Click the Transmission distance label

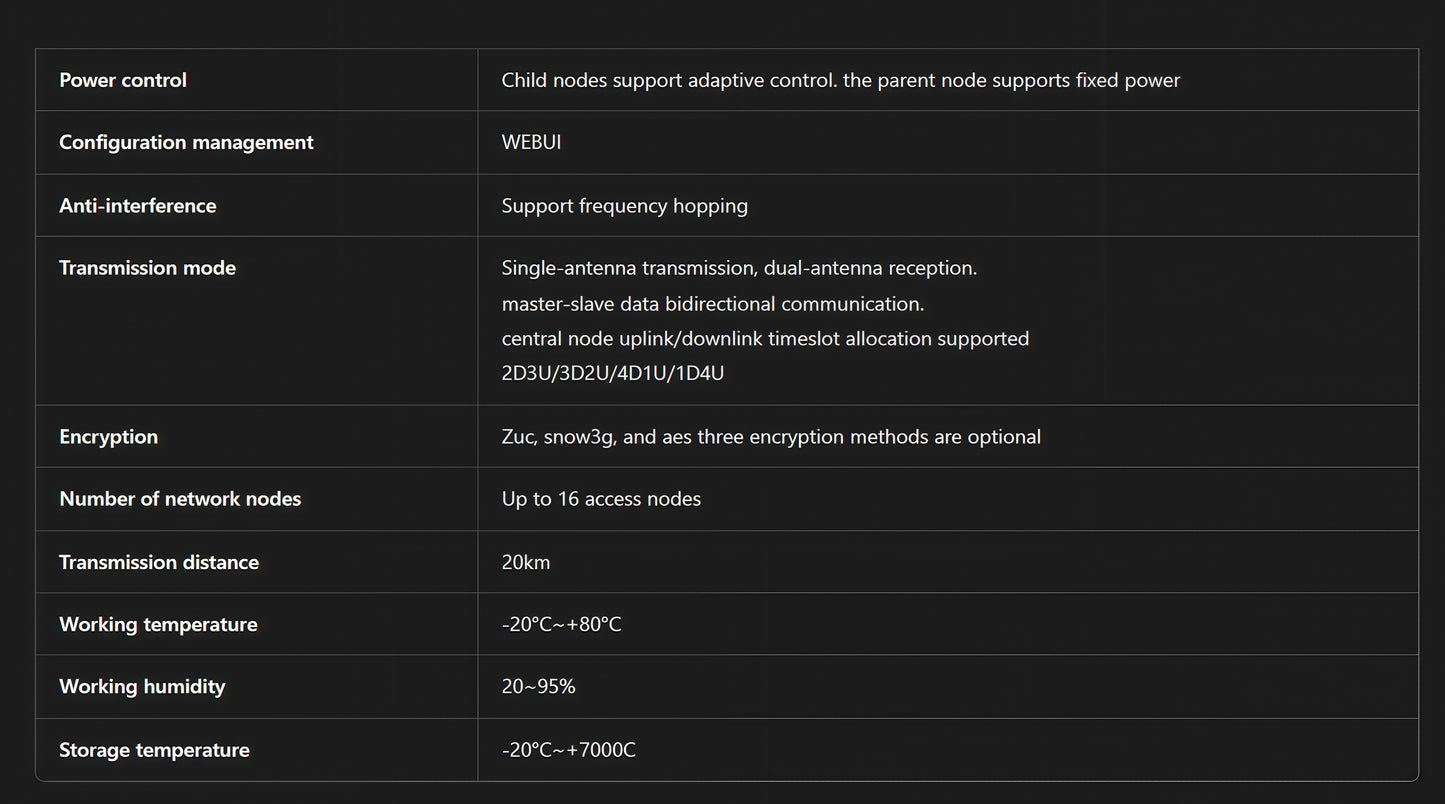[159, 562]
